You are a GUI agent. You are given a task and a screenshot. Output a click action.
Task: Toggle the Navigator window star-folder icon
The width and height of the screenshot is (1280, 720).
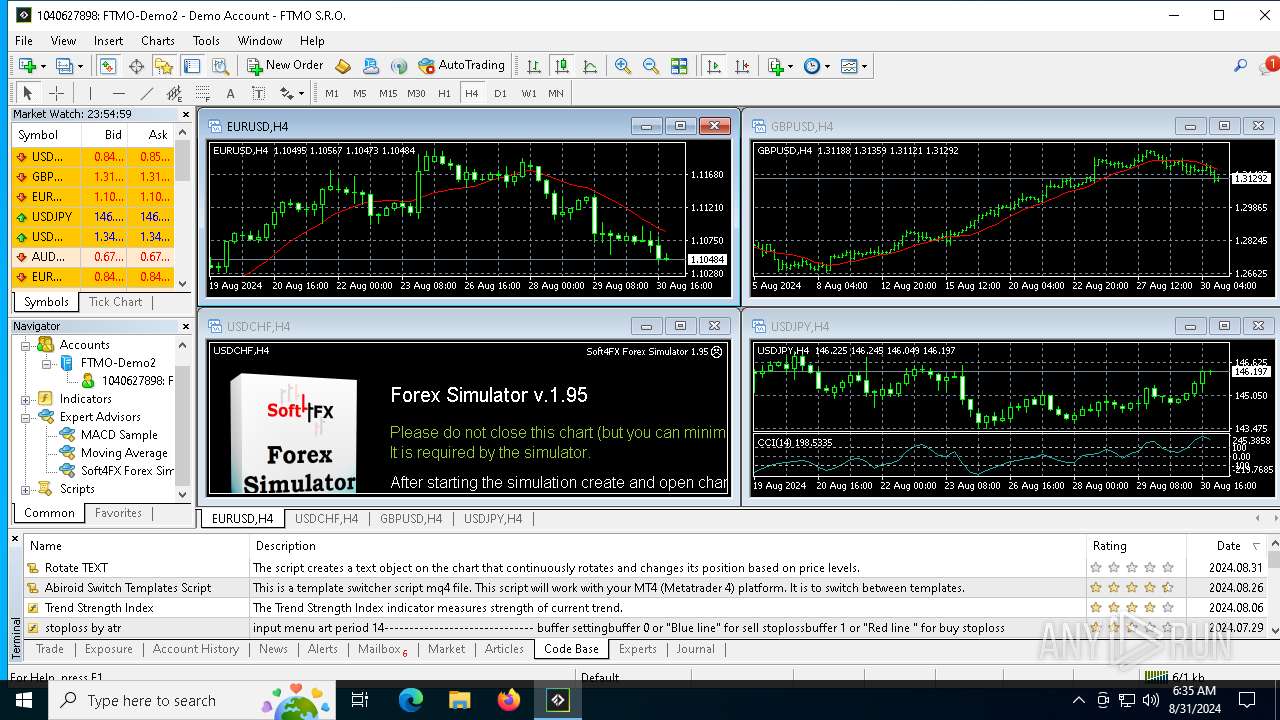coord(164,66)
